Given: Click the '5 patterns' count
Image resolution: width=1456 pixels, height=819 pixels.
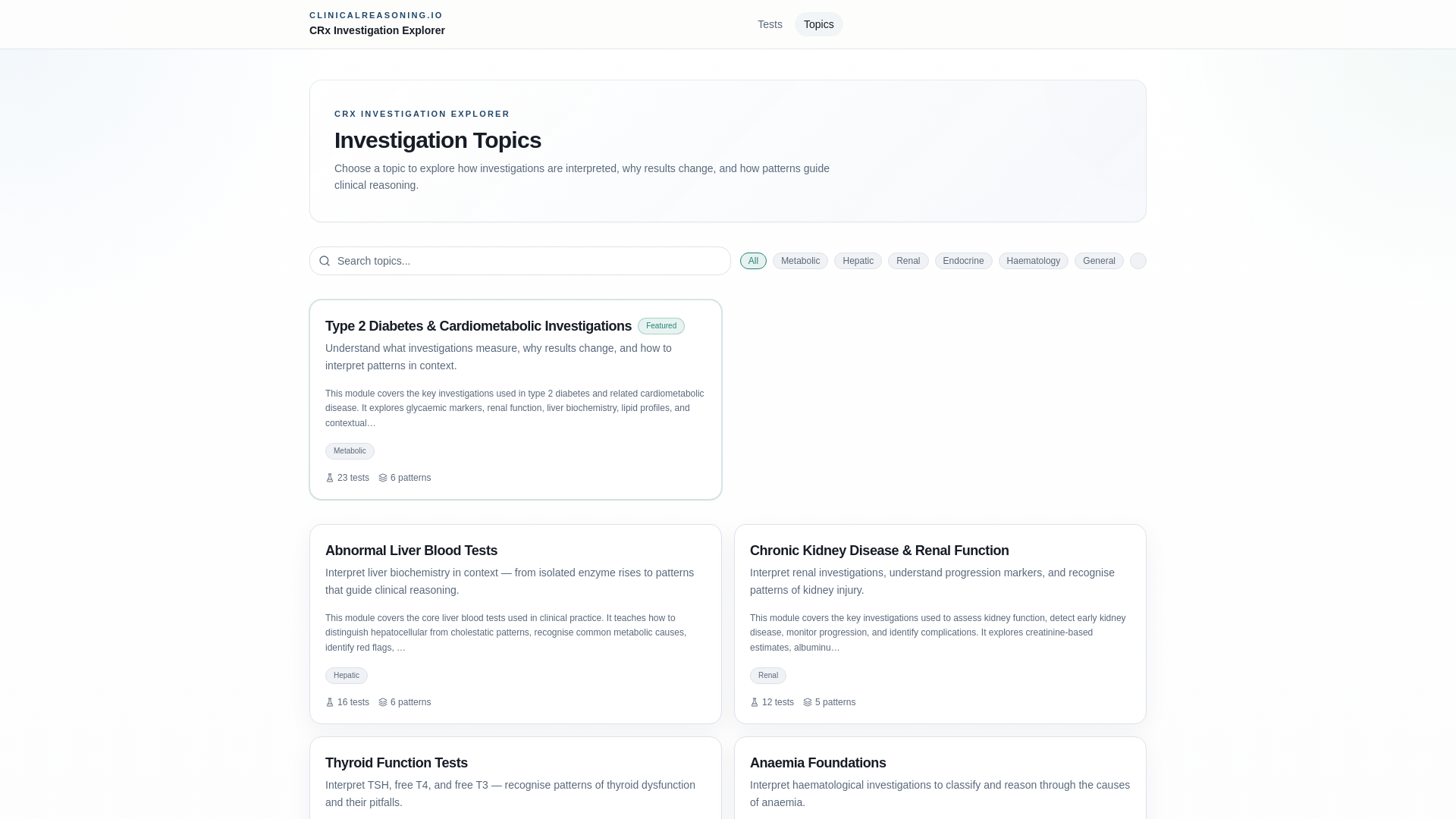Looking at the screenshot, I should coord(835,702).
